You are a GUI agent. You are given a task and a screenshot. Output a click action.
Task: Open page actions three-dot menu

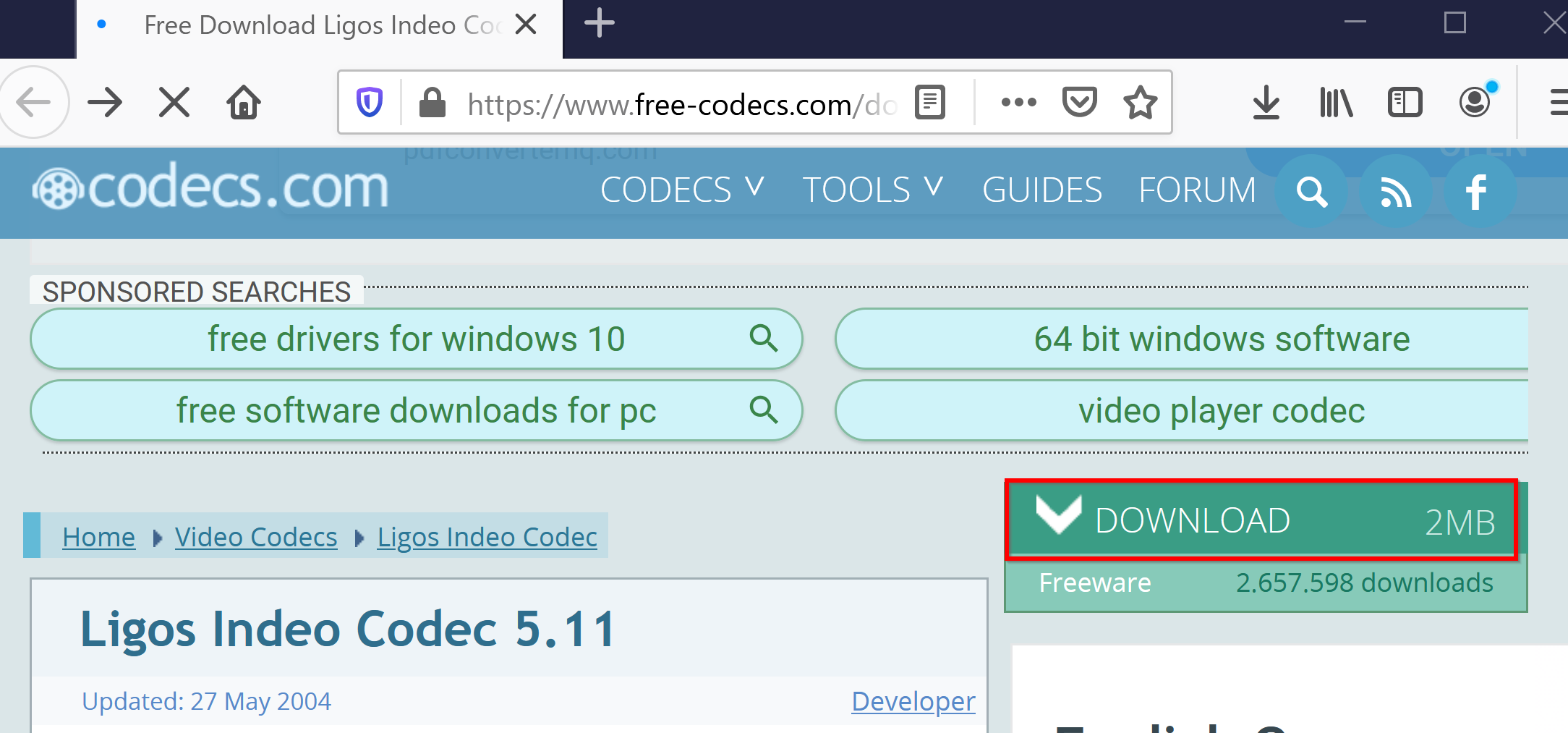(x=1018, y=103)
